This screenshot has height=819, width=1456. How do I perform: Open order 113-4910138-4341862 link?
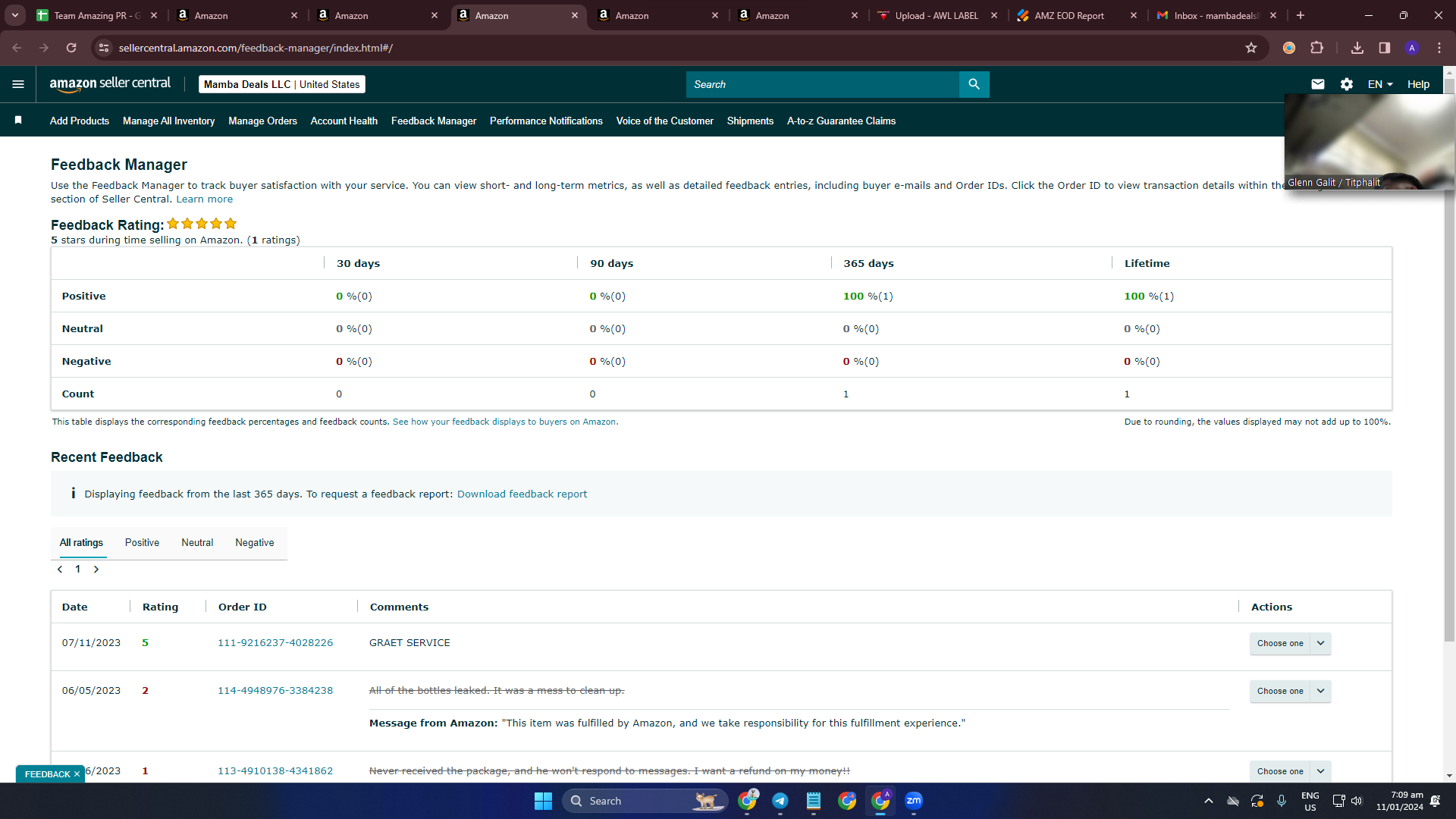[x=275, y=771]
